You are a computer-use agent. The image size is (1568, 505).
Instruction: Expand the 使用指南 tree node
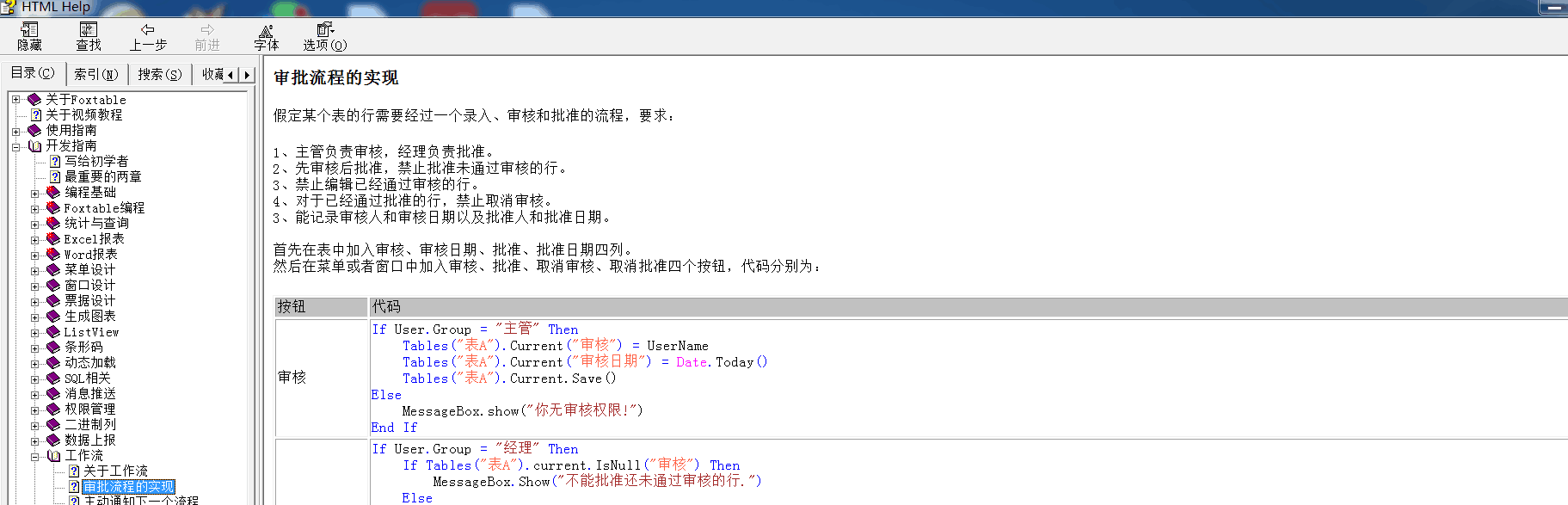click(15, 131)
